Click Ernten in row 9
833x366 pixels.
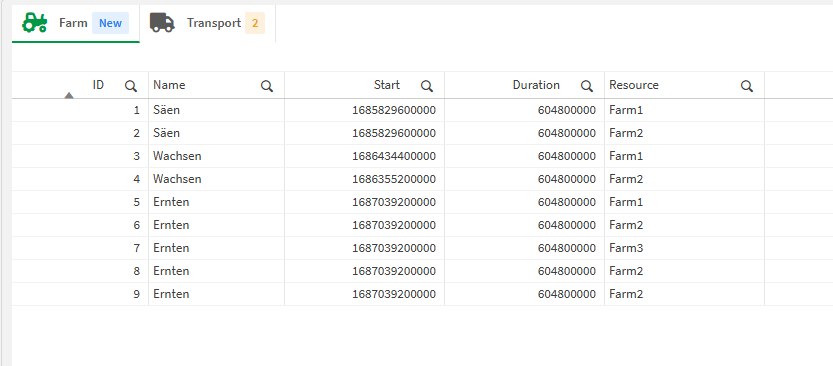tap(171, 294)
